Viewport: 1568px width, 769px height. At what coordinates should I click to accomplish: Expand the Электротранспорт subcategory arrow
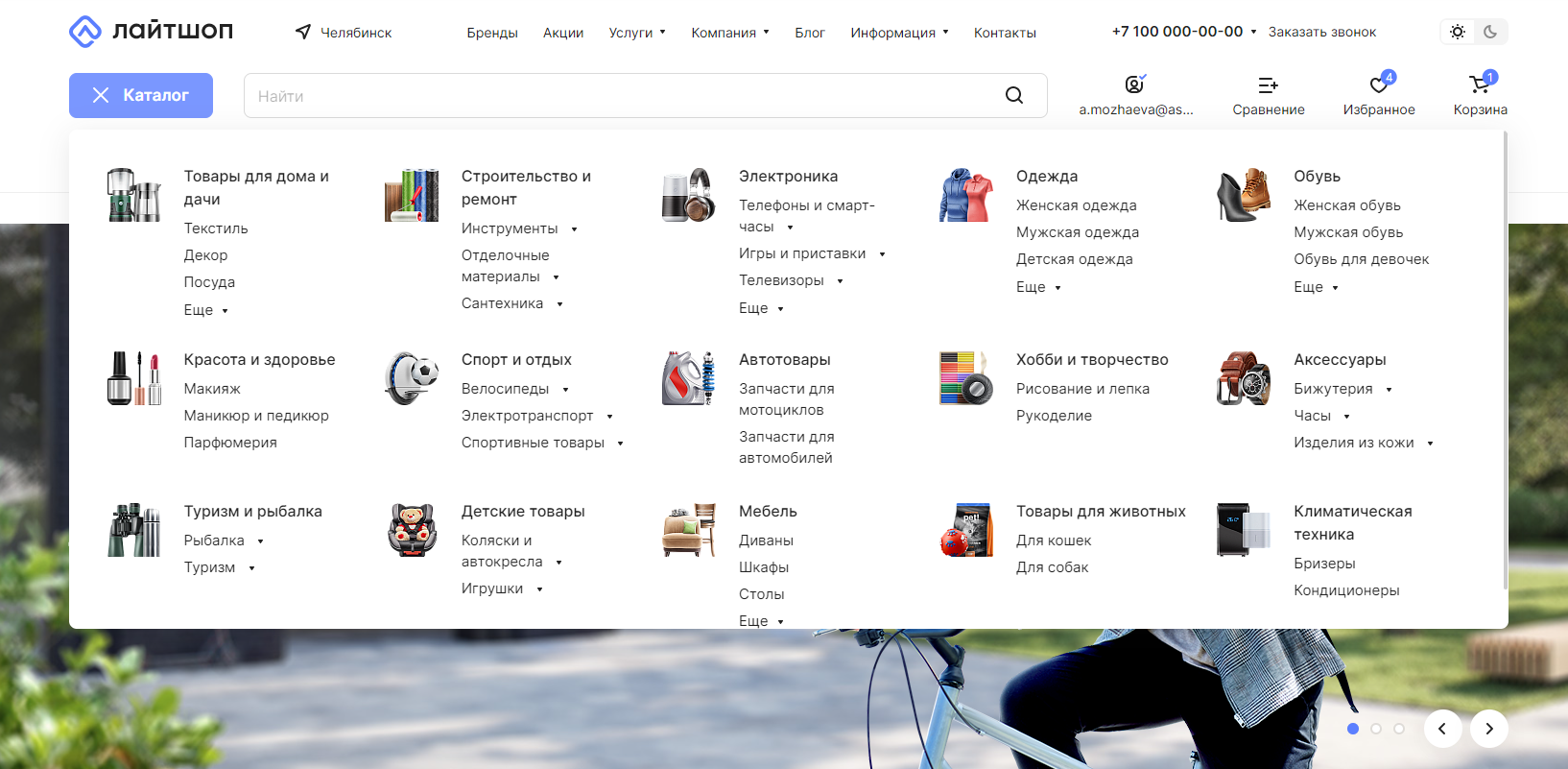(x=609, y=417)
